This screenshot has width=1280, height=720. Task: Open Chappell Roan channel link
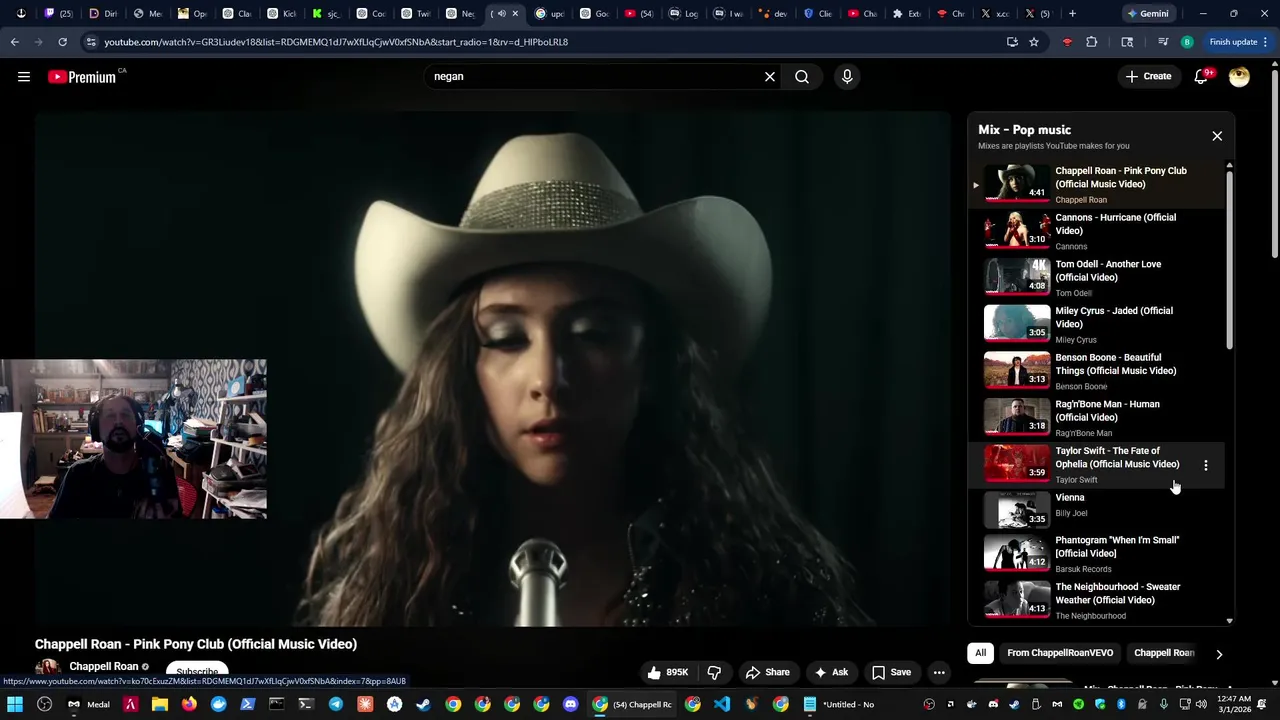pos(104,667)
